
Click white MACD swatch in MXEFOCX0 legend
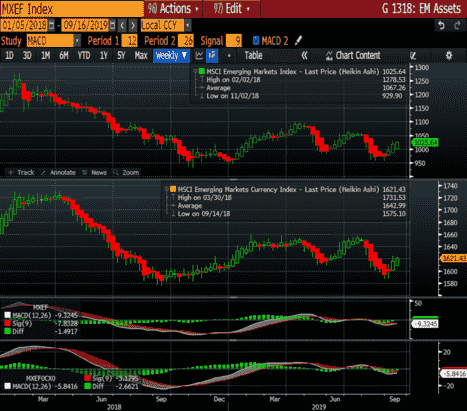pyautogui.click(x=7, y=386)
